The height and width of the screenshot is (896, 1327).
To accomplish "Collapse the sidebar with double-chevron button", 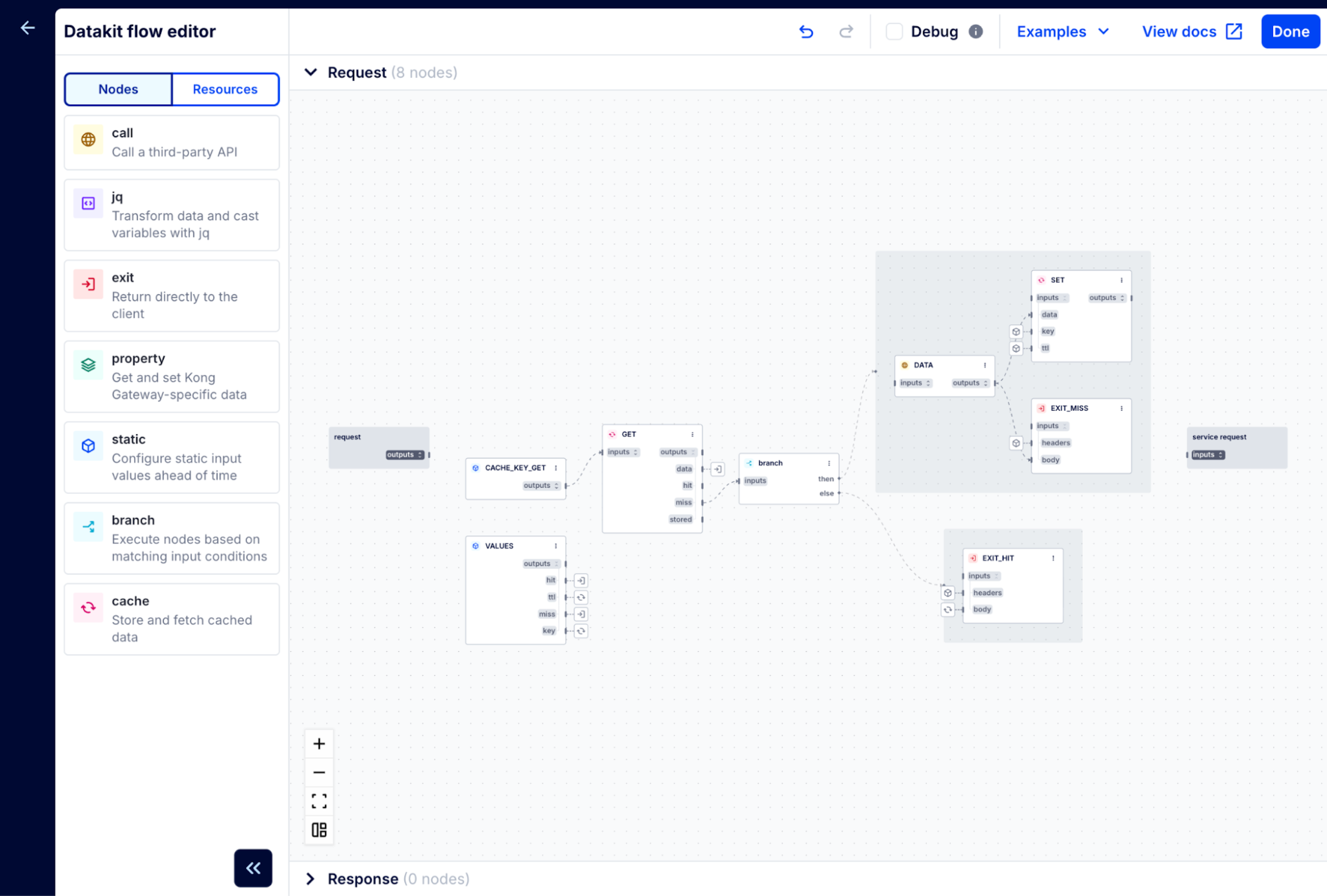I will point(253,868).
